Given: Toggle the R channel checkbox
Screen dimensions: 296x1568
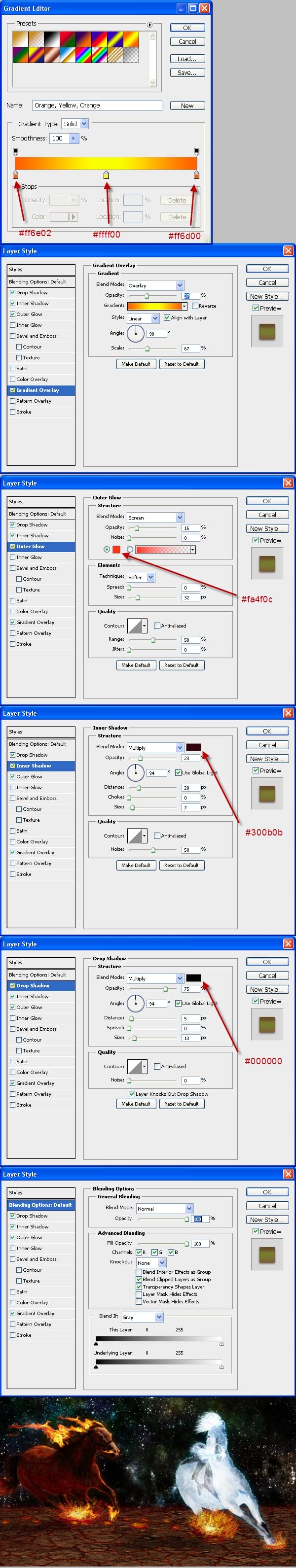Looking at the screenshot, I should click(x=139, y=1252).
